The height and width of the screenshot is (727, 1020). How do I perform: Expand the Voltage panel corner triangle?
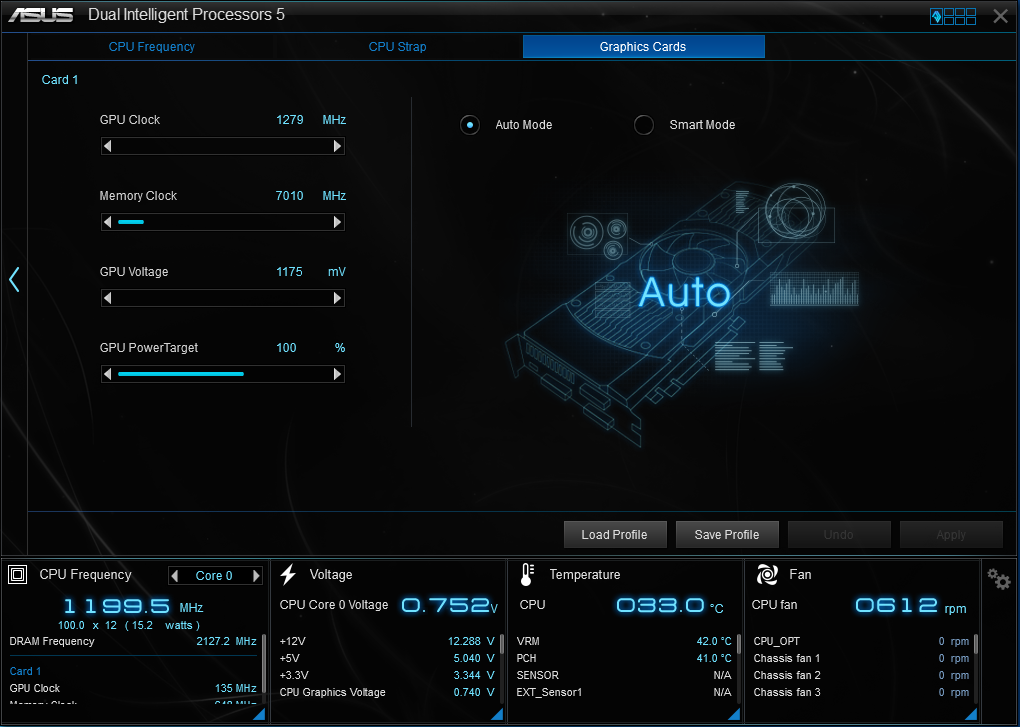(497, 714)
